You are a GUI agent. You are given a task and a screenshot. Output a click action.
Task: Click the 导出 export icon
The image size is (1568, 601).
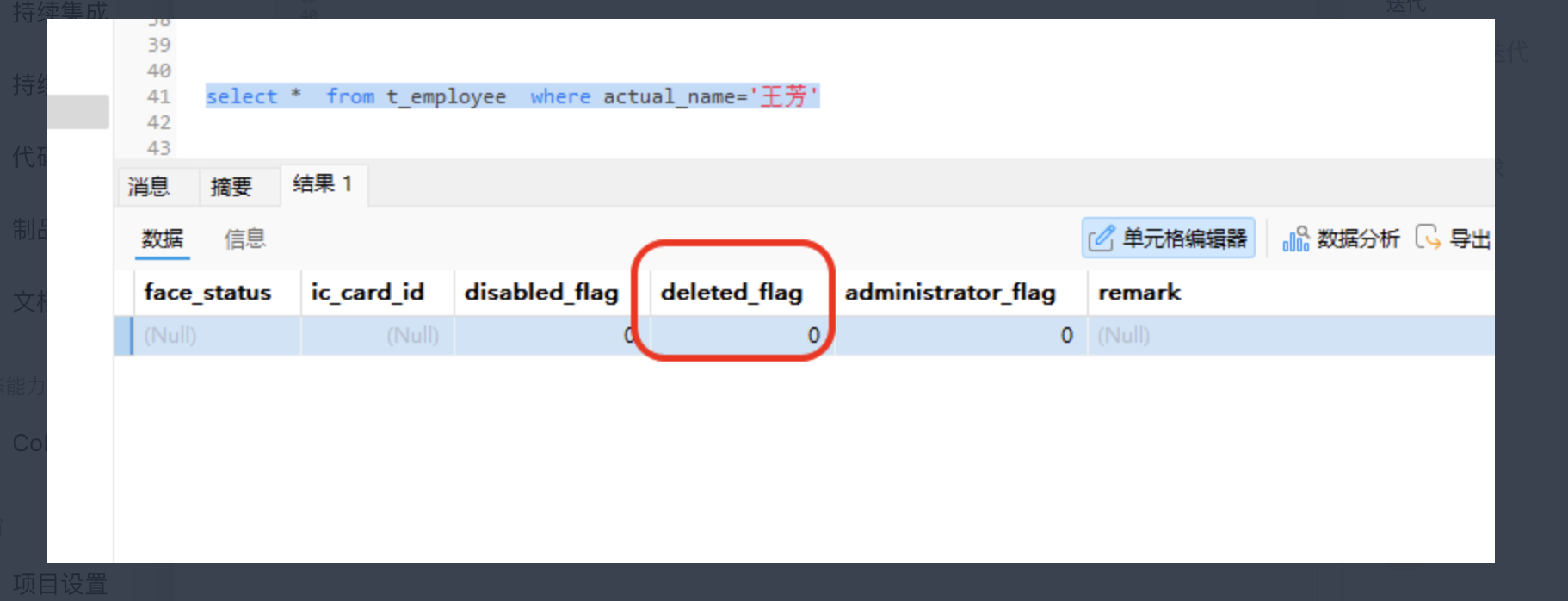(x=1428, y=237)
